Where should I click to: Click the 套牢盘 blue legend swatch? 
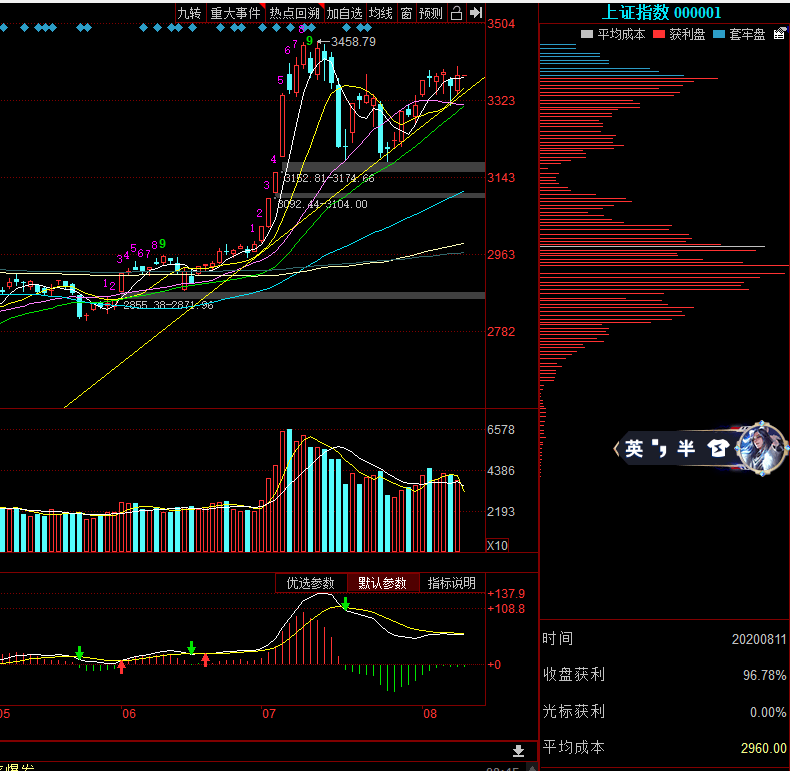719,34
